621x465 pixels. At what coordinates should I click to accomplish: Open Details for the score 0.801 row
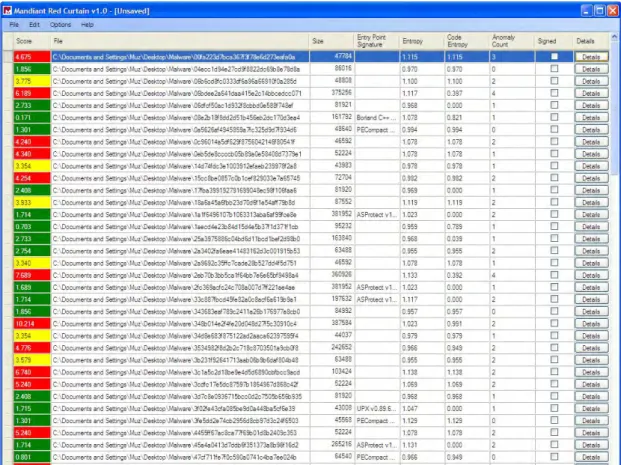[591, 457]
